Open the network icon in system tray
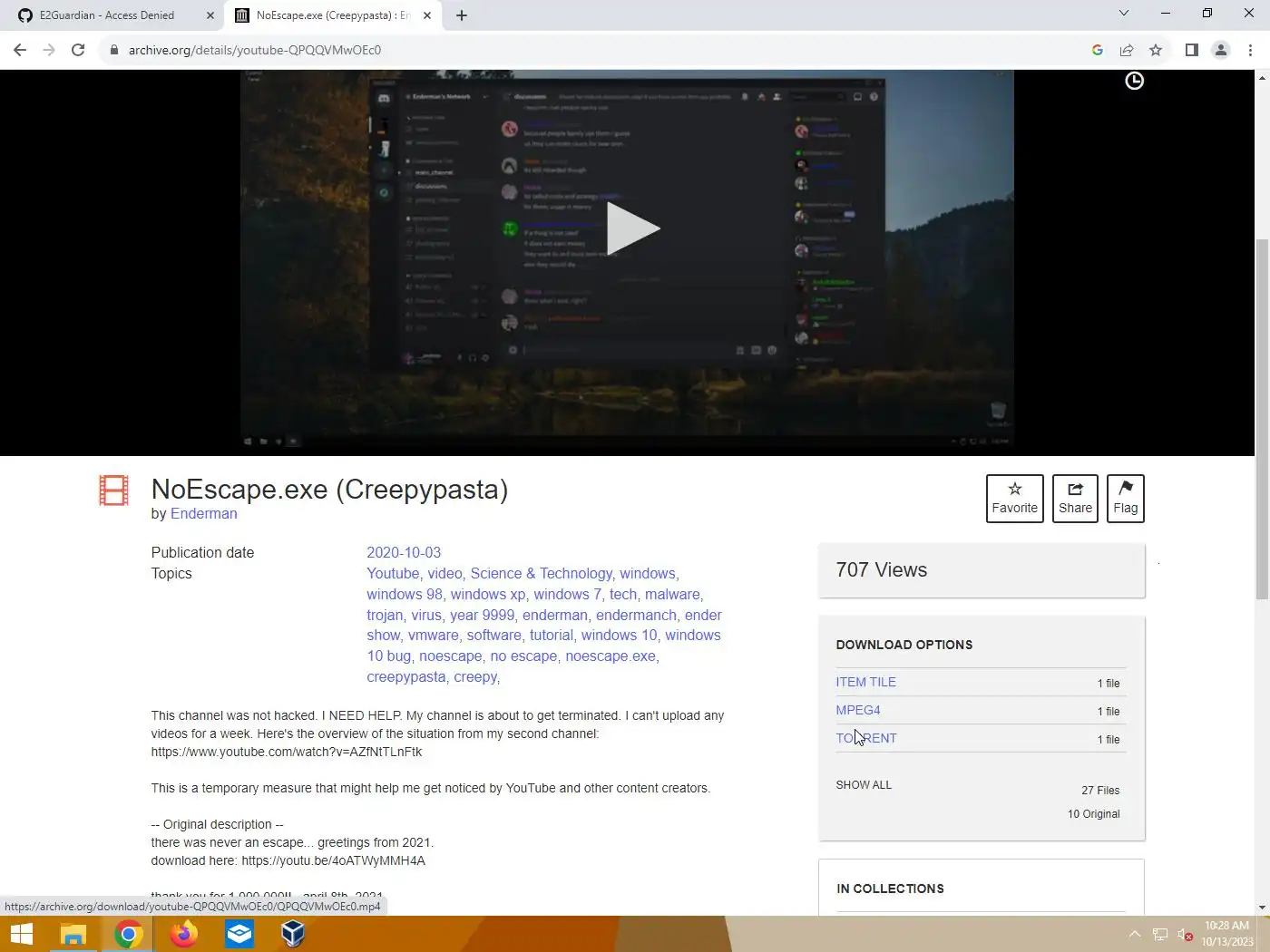This screenshot has height=952, width=1270. pos(1160,934)
